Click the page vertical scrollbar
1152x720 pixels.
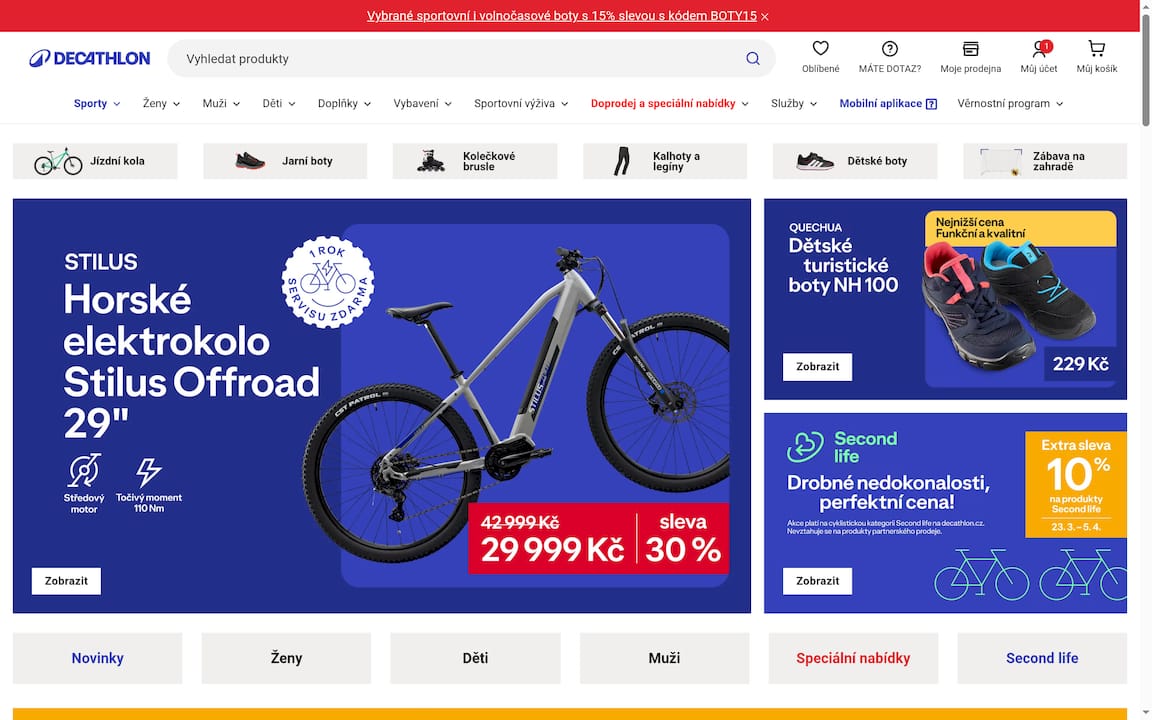(x=1146, y=360)
